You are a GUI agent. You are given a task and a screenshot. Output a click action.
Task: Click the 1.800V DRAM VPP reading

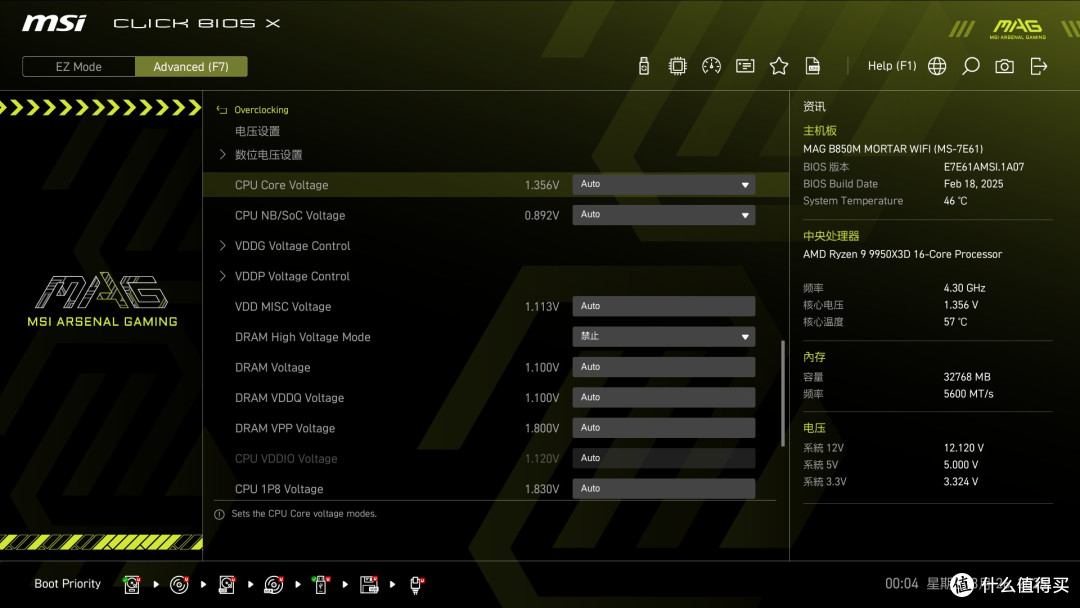(x=542, y=428)
